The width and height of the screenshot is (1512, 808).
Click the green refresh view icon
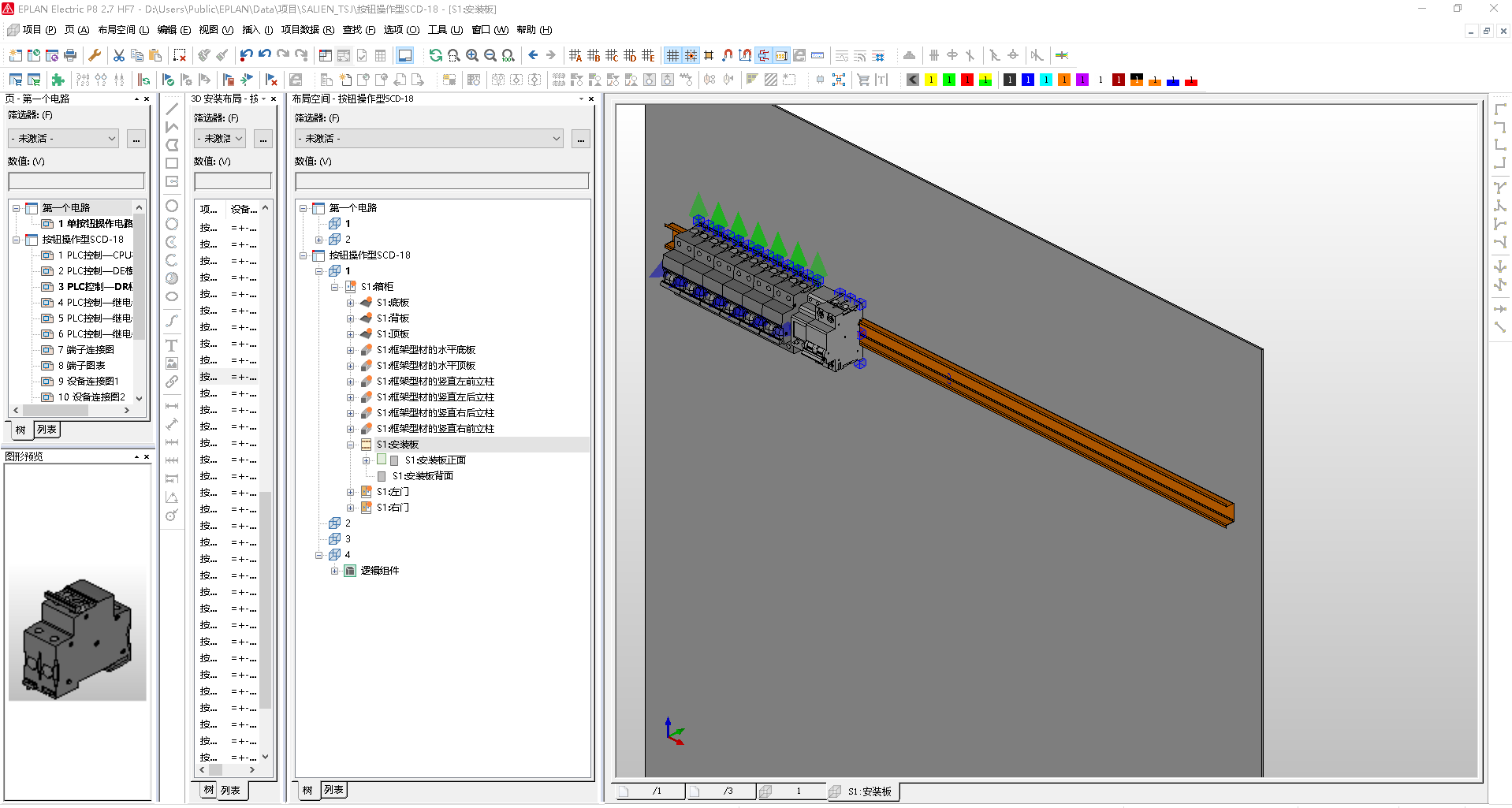[435, 55]
